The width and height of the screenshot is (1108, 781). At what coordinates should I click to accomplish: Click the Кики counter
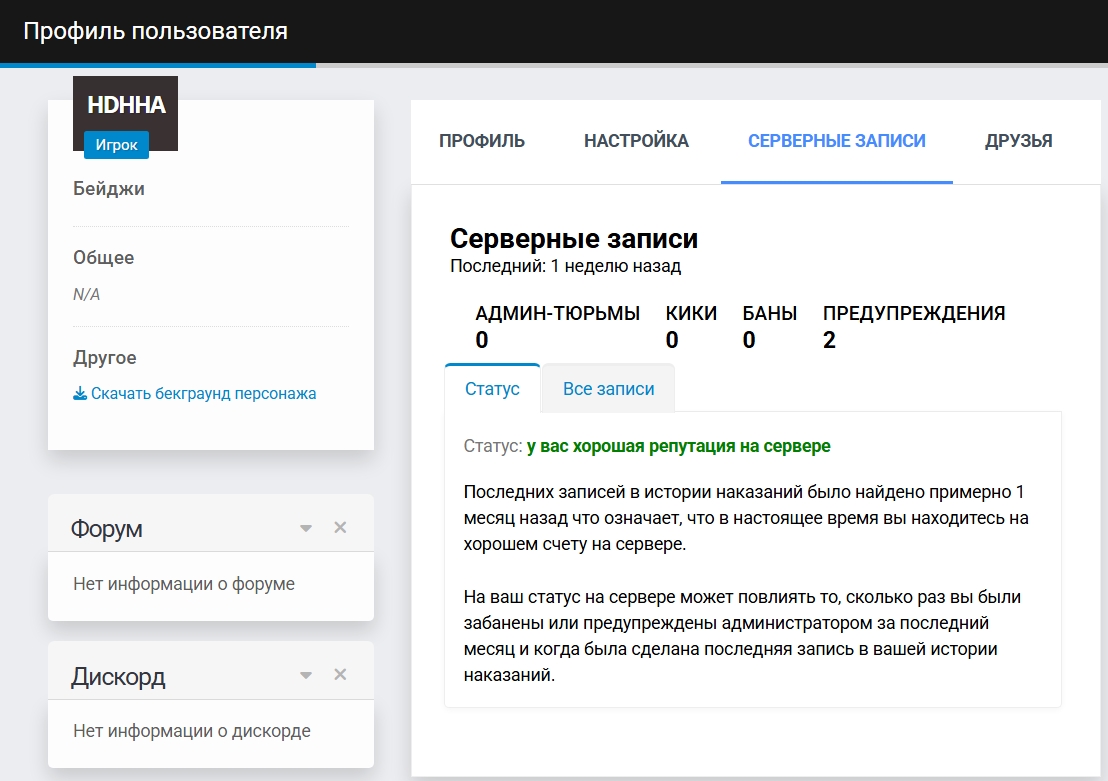click(691, 326)
